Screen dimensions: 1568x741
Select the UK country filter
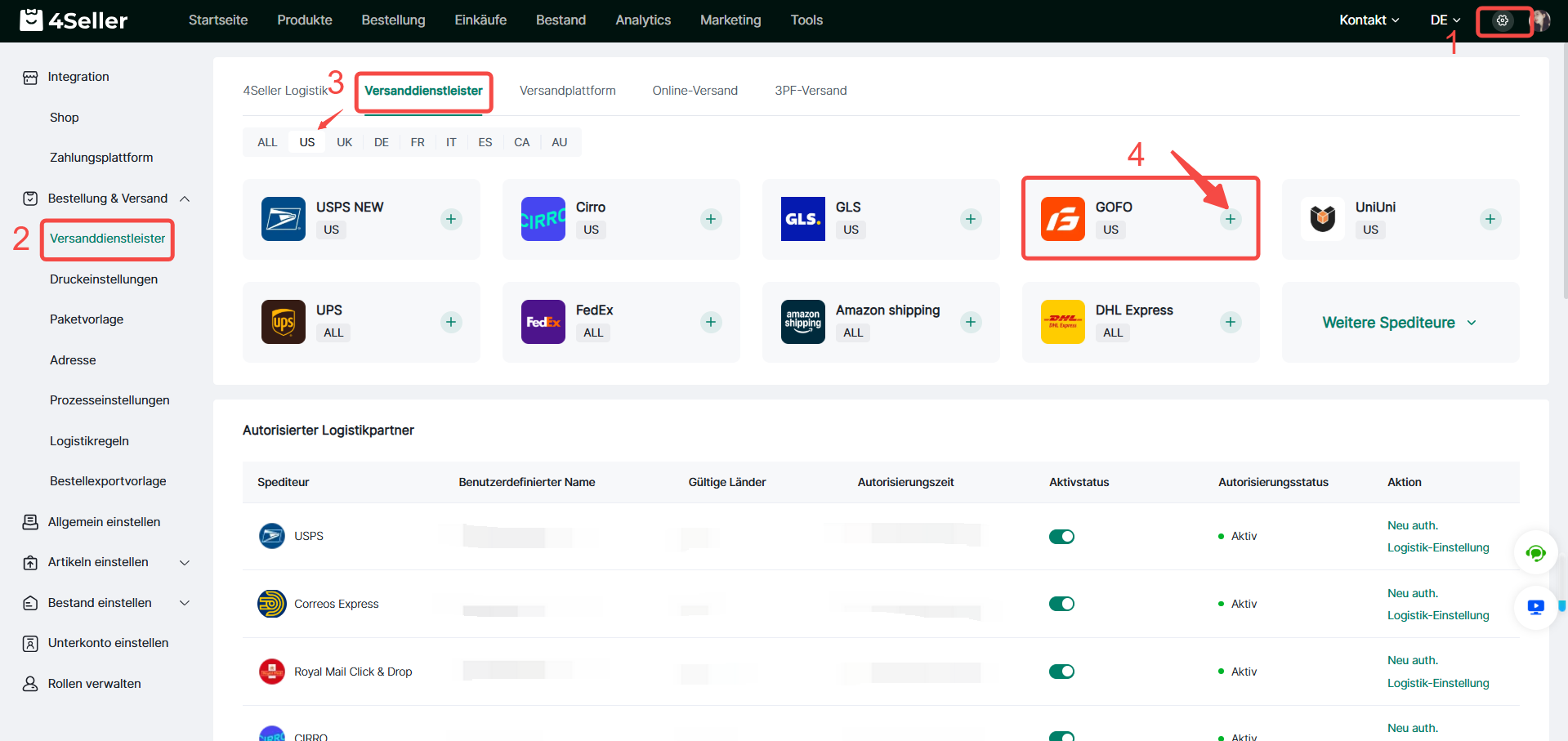[344, 142]
